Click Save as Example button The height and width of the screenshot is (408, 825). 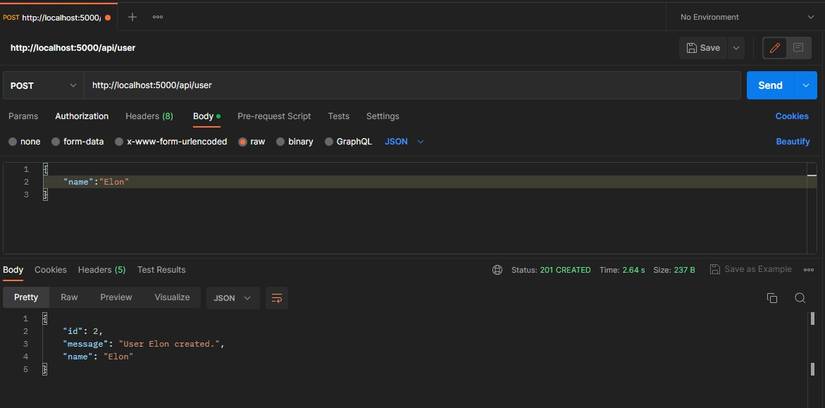(x=751, y=270)
